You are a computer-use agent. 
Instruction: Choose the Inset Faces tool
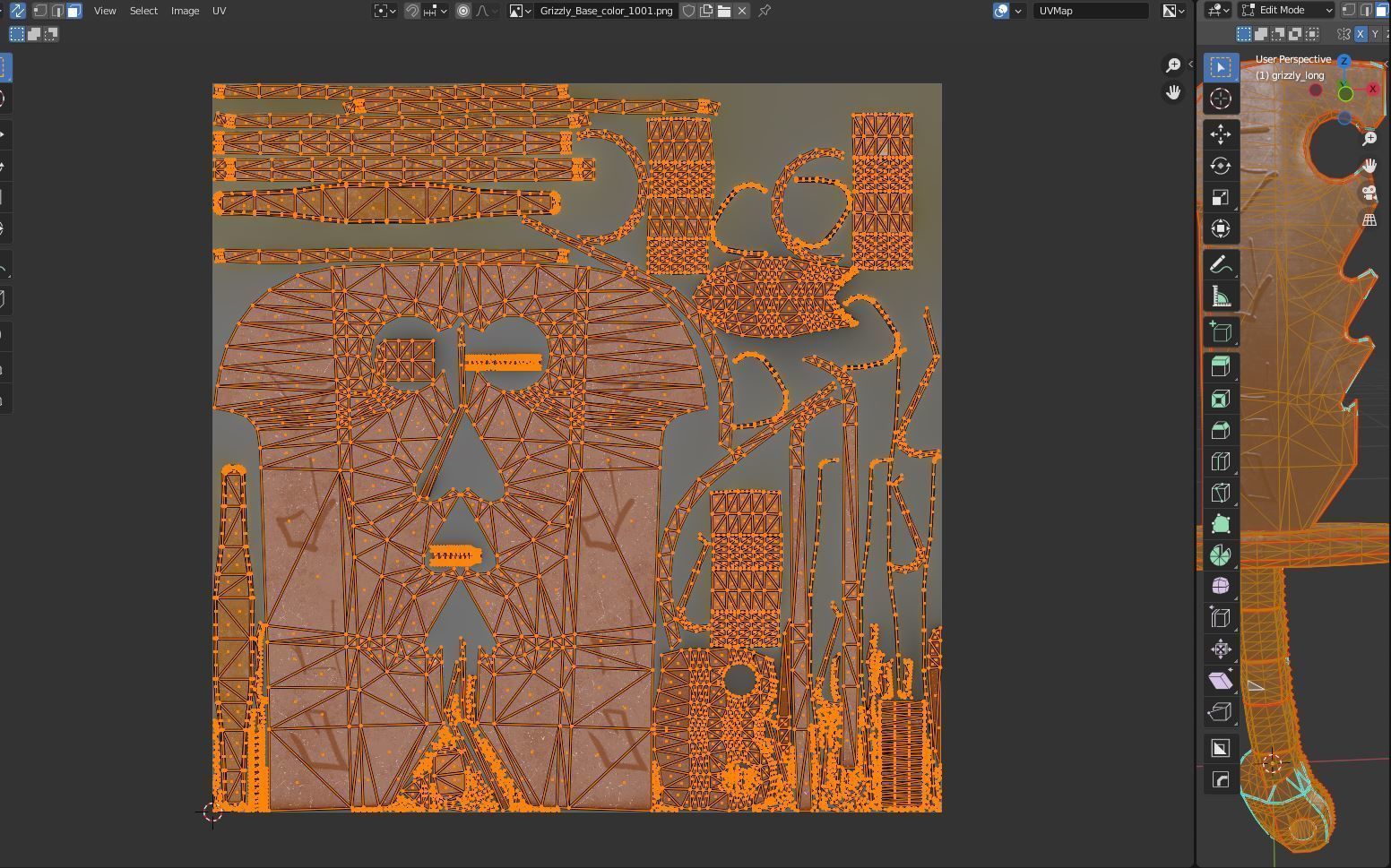pyautogui.click(x=1221, y=399)
